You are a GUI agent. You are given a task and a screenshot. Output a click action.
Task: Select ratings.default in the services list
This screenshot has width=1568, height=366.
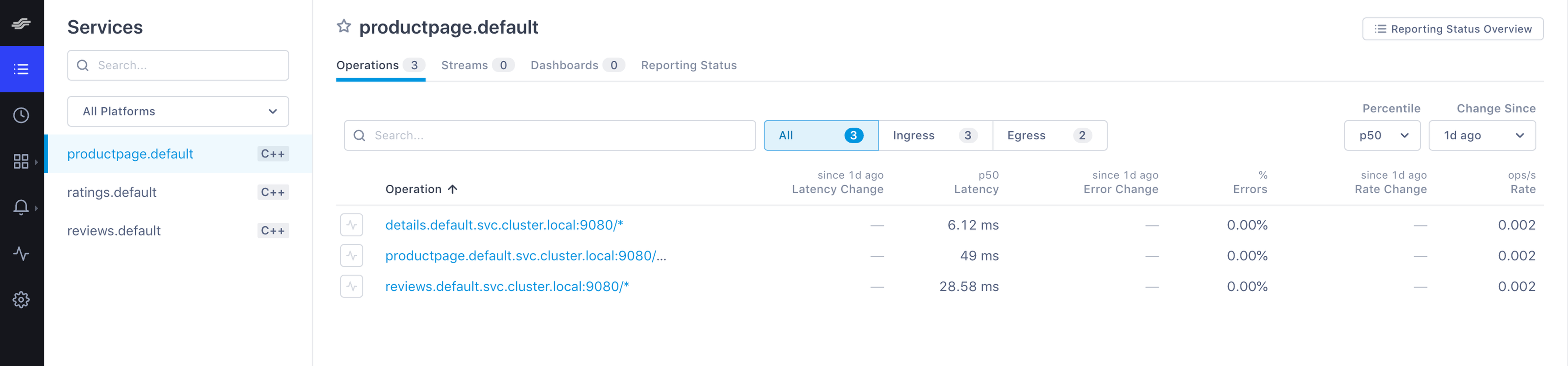[x=112, y=193]
